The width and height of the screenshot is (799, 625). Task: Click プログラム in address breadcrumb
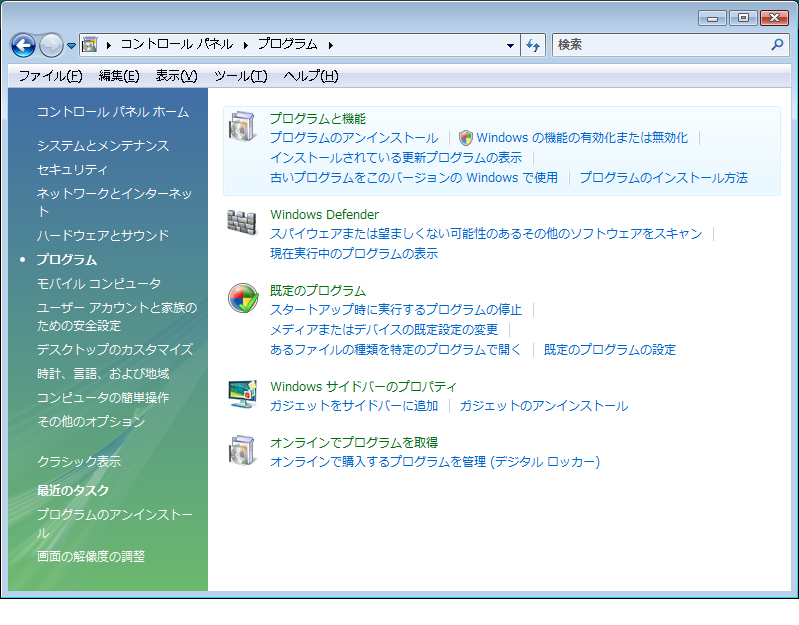(288, 45)
